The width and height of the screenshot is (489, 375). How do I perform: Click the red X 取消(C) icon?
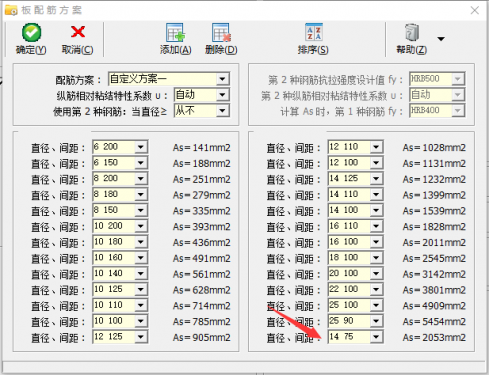click(x=78, y=32)
